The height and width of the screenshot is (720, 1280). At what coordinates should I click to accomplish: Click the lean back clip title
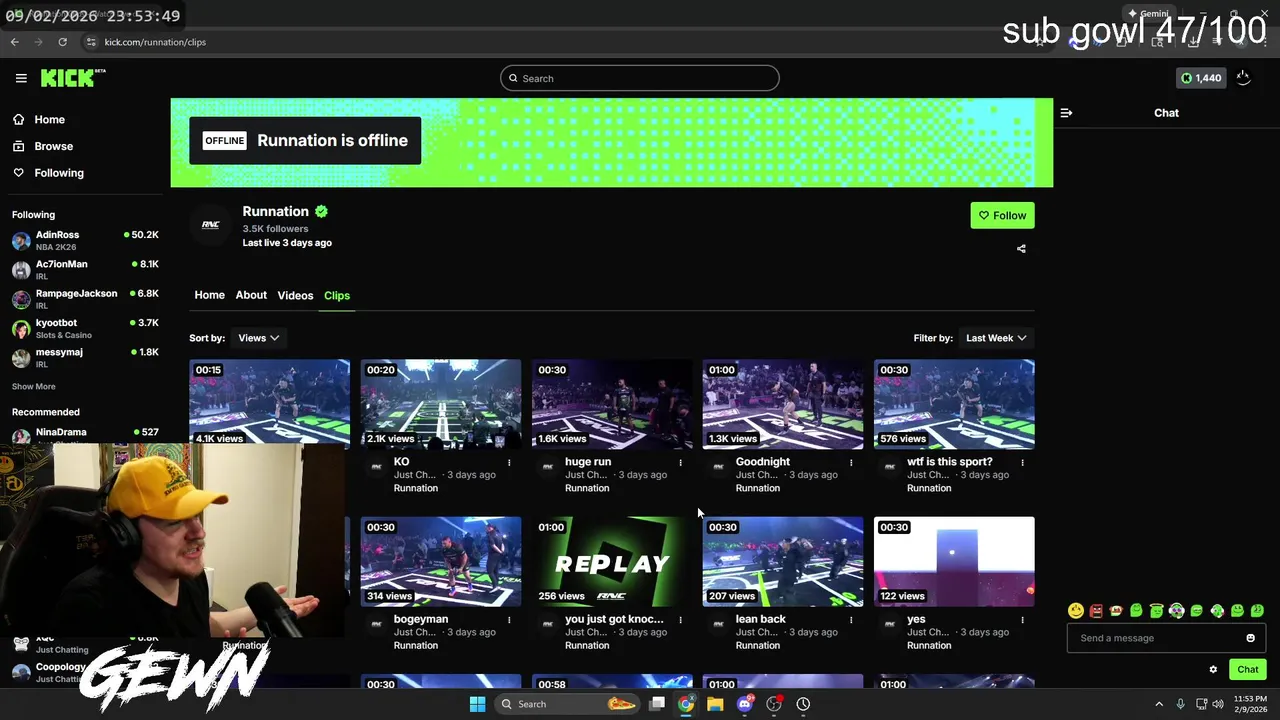click(761, 619)
